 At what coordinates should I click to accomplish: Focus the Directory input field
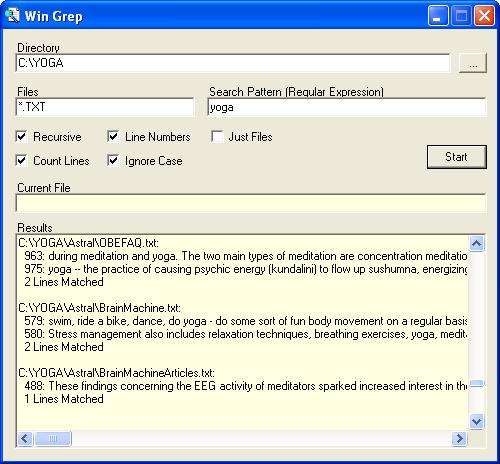coord(233,63)
